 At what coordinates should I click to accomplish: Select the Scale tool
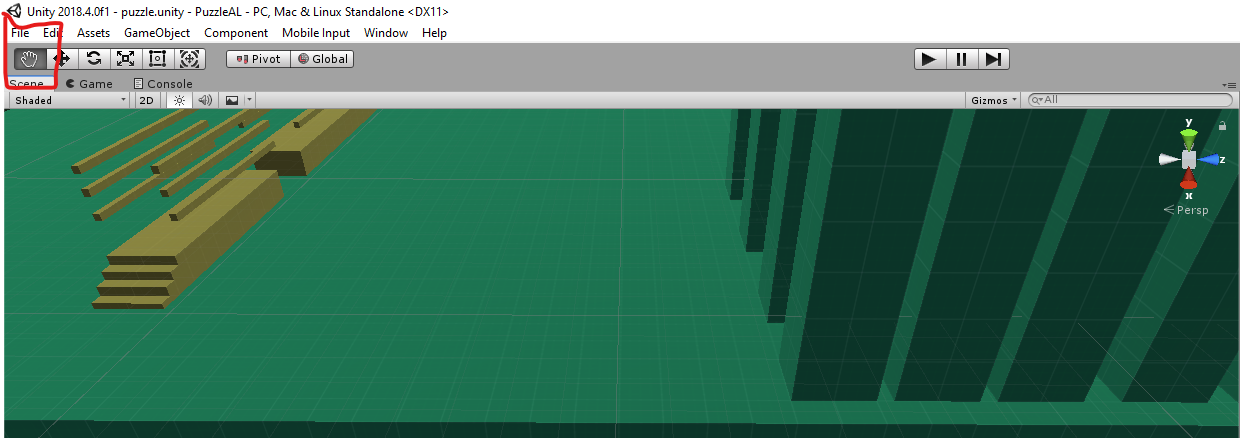click(125, 59)
